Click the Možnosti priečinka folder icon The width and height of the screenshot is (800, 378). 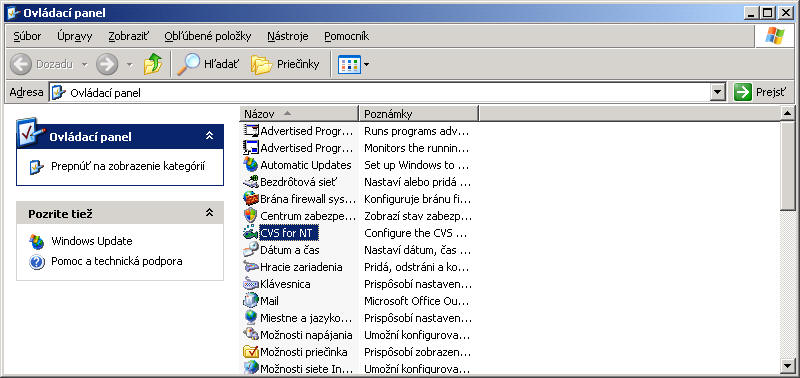coord(251,352)
